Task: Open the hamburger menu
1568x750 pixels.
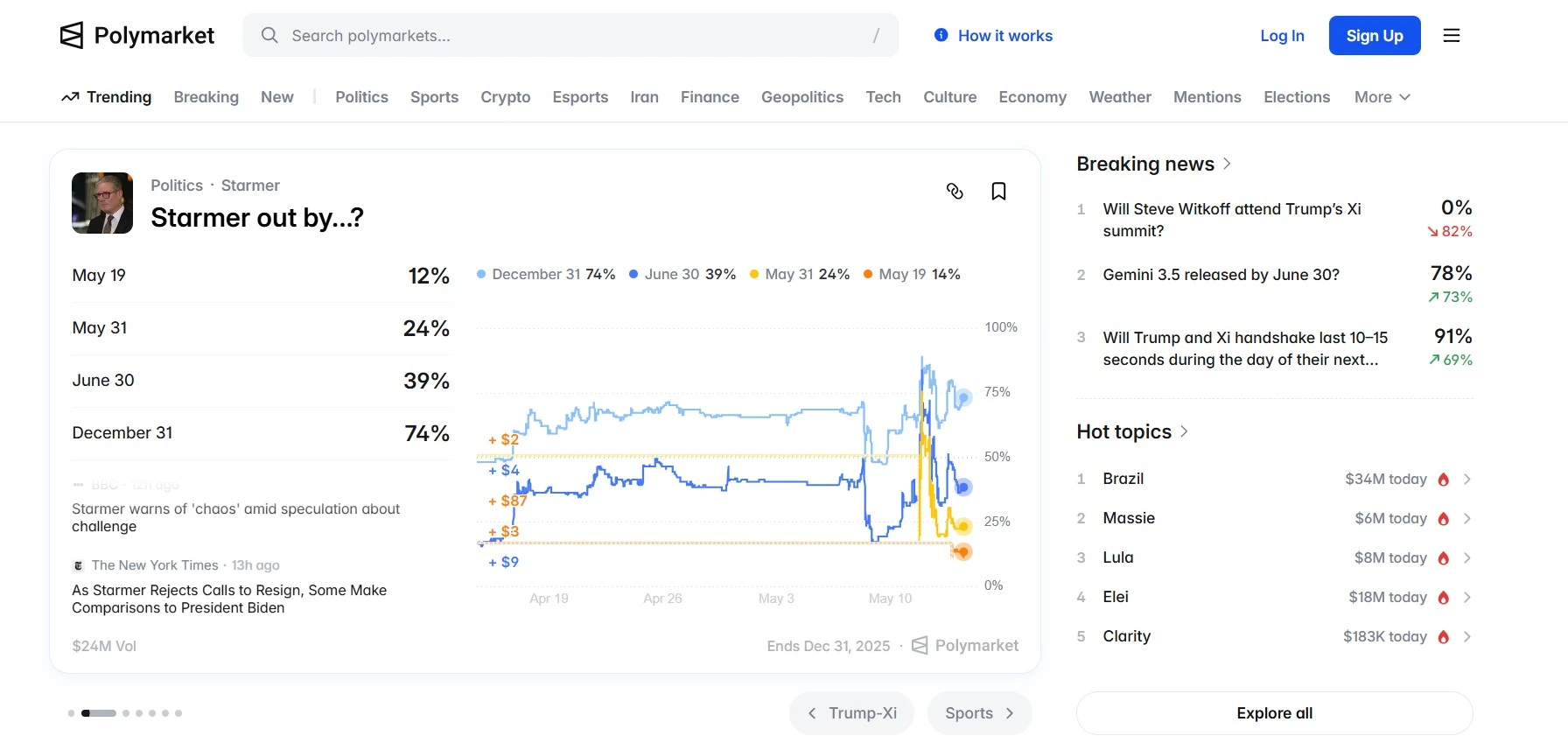Action: pos(1452,35)
